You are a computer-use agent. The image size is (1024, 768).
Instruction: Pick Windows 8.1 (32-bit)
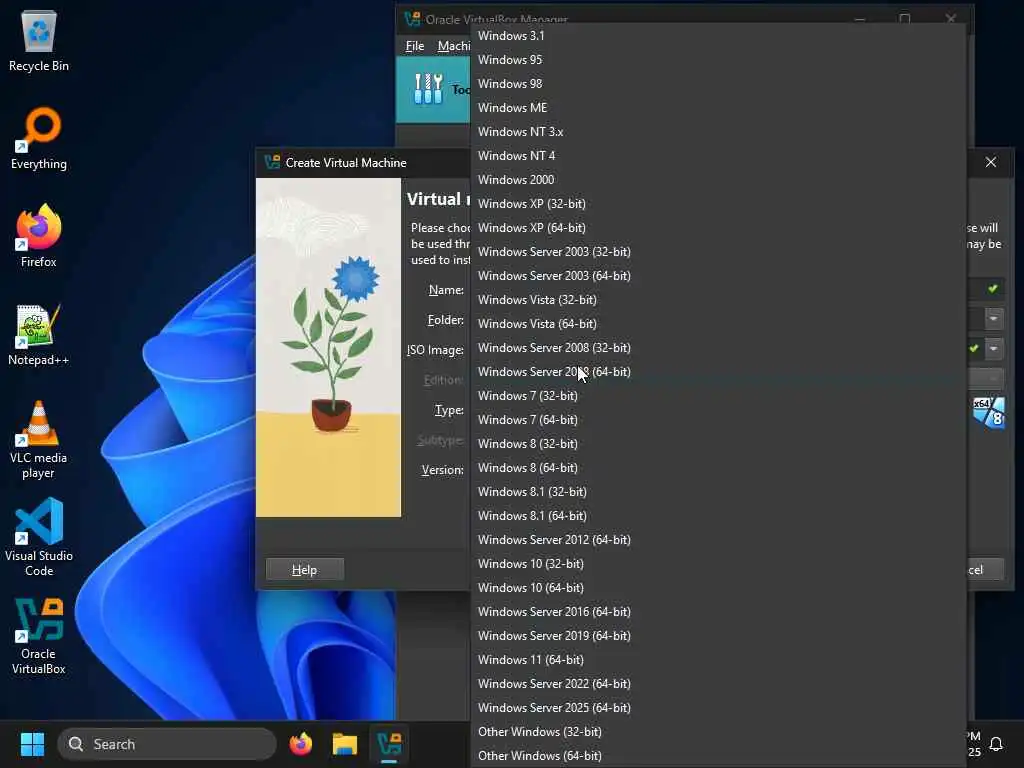point(718,492)
